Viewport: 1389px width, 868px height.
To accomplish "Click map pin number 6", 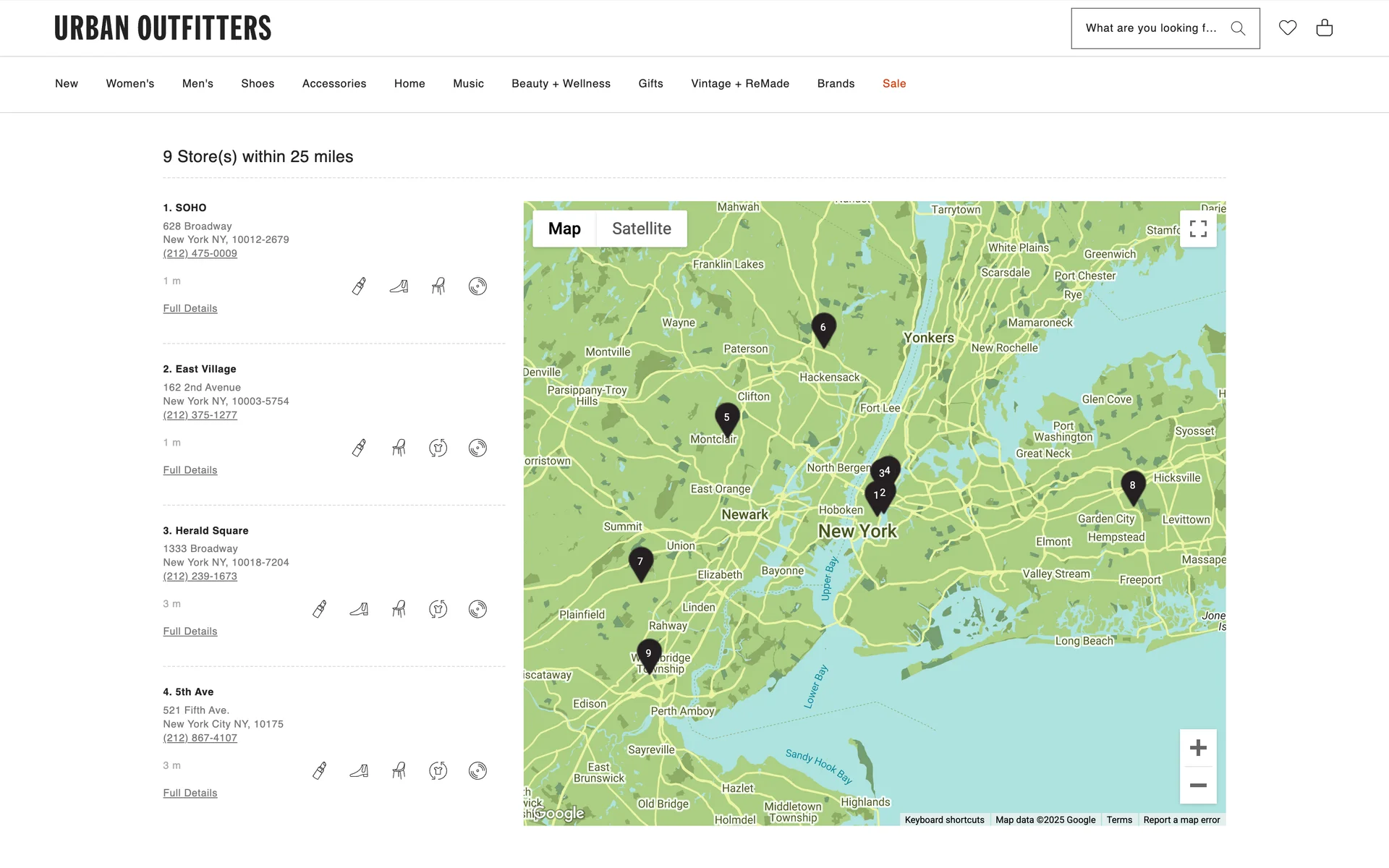I will tap(823, 328).
